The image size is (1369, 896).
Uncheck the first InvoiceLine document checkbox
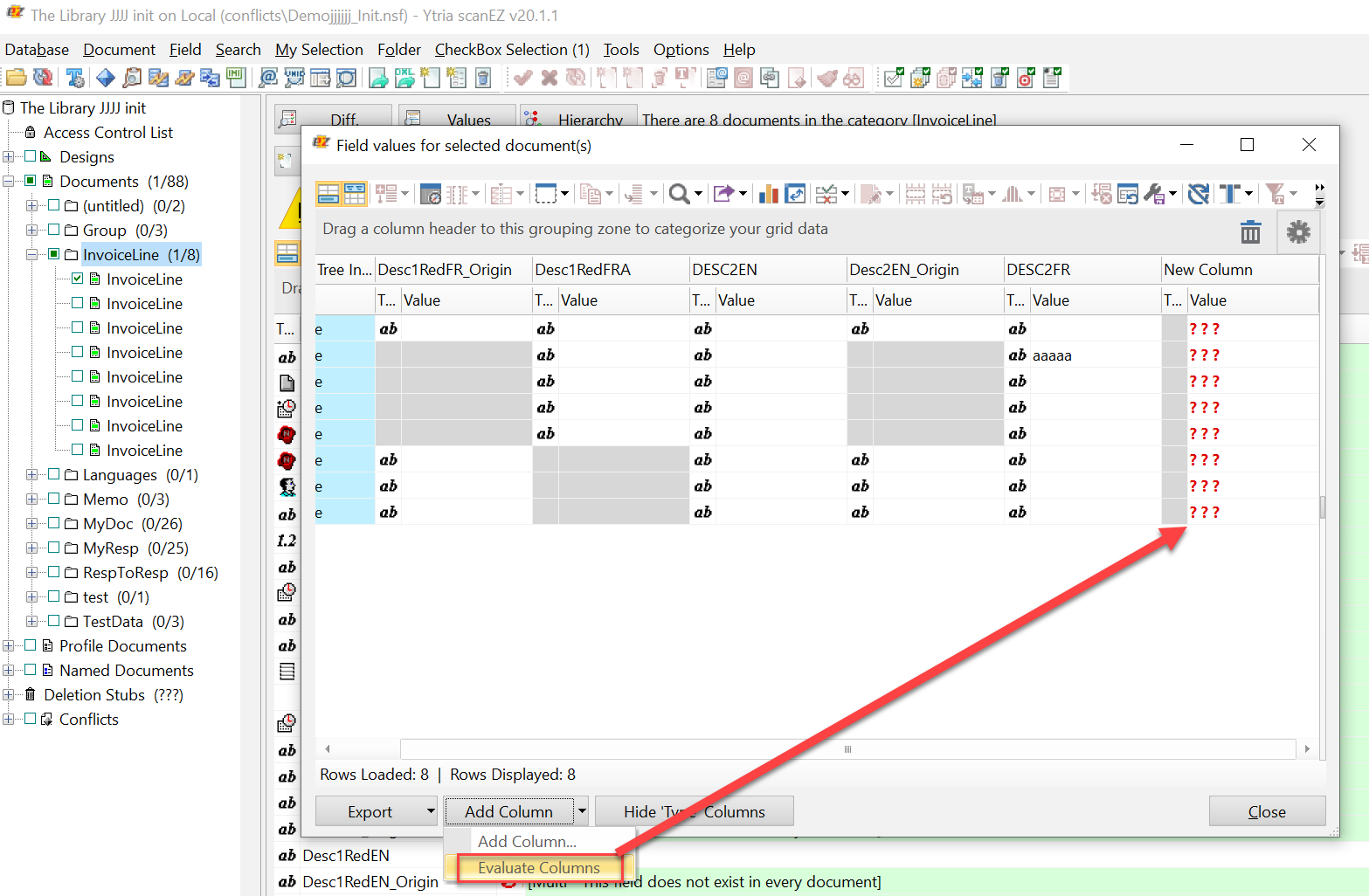pos(78,279)
